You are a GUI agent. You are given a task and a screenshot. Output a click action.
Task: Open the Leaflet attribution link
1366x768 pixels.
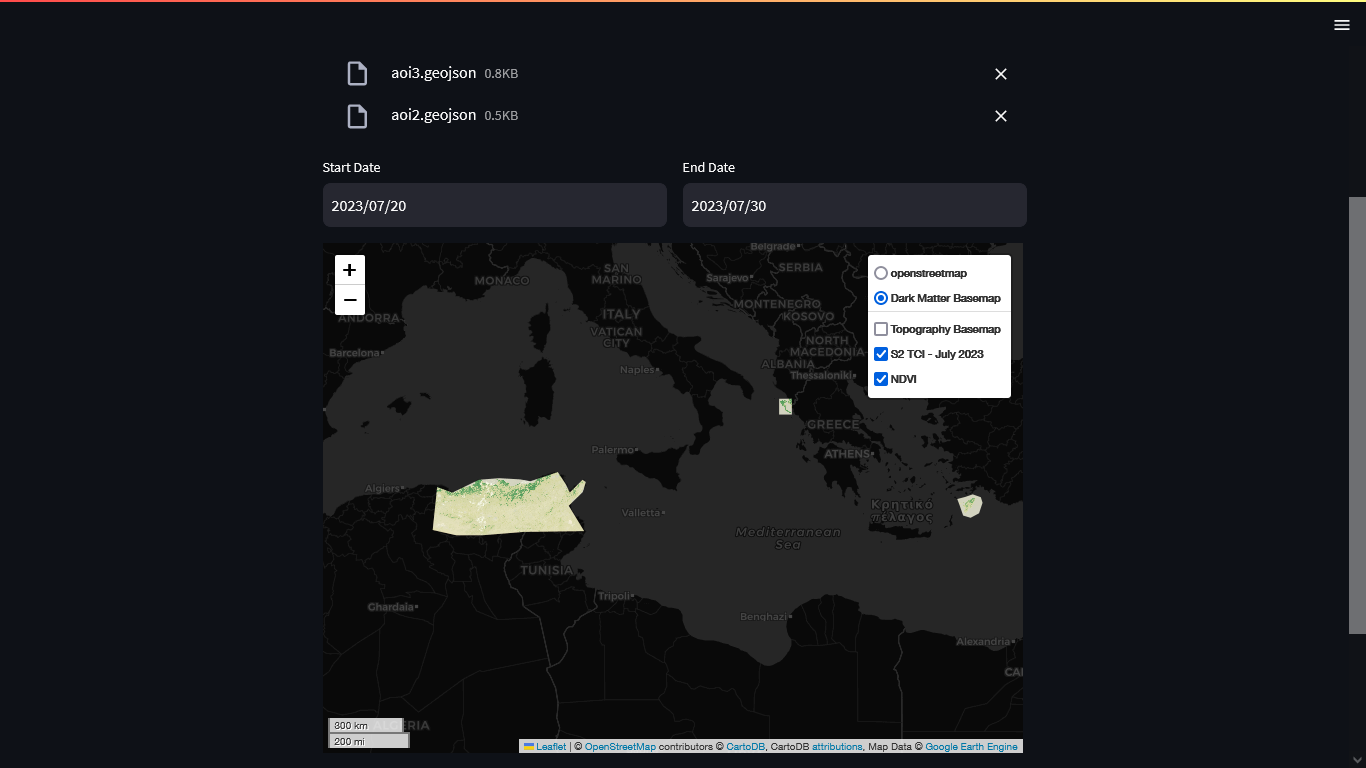[x=550, y=747]
